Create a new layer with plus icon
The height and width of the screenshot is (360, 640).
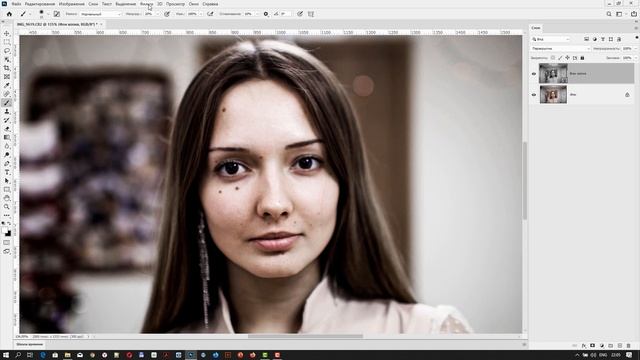(x=620, y=346)
